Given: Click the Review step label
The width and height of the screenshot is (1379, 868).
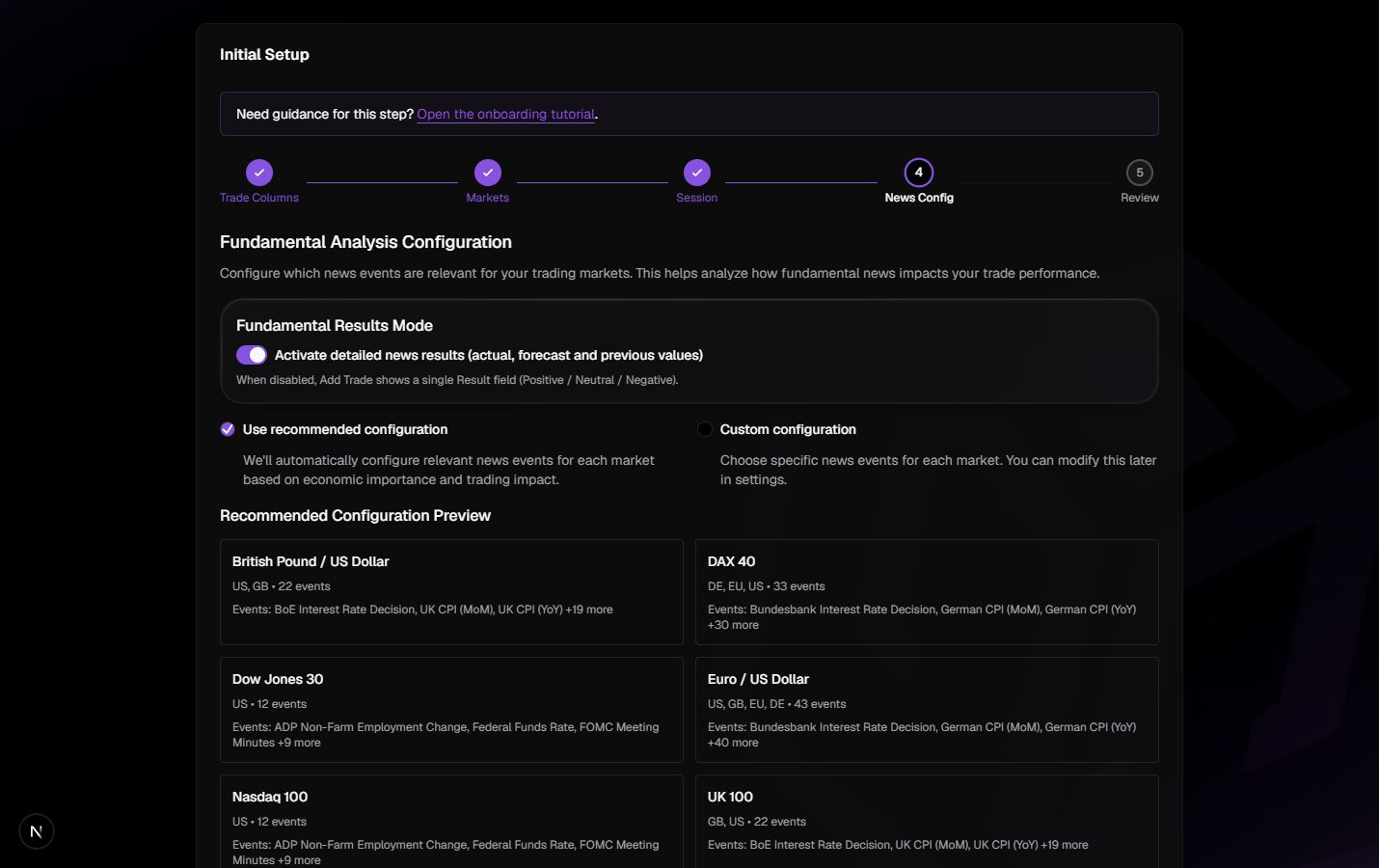Looking at the screenshot, I should 1140,198.
